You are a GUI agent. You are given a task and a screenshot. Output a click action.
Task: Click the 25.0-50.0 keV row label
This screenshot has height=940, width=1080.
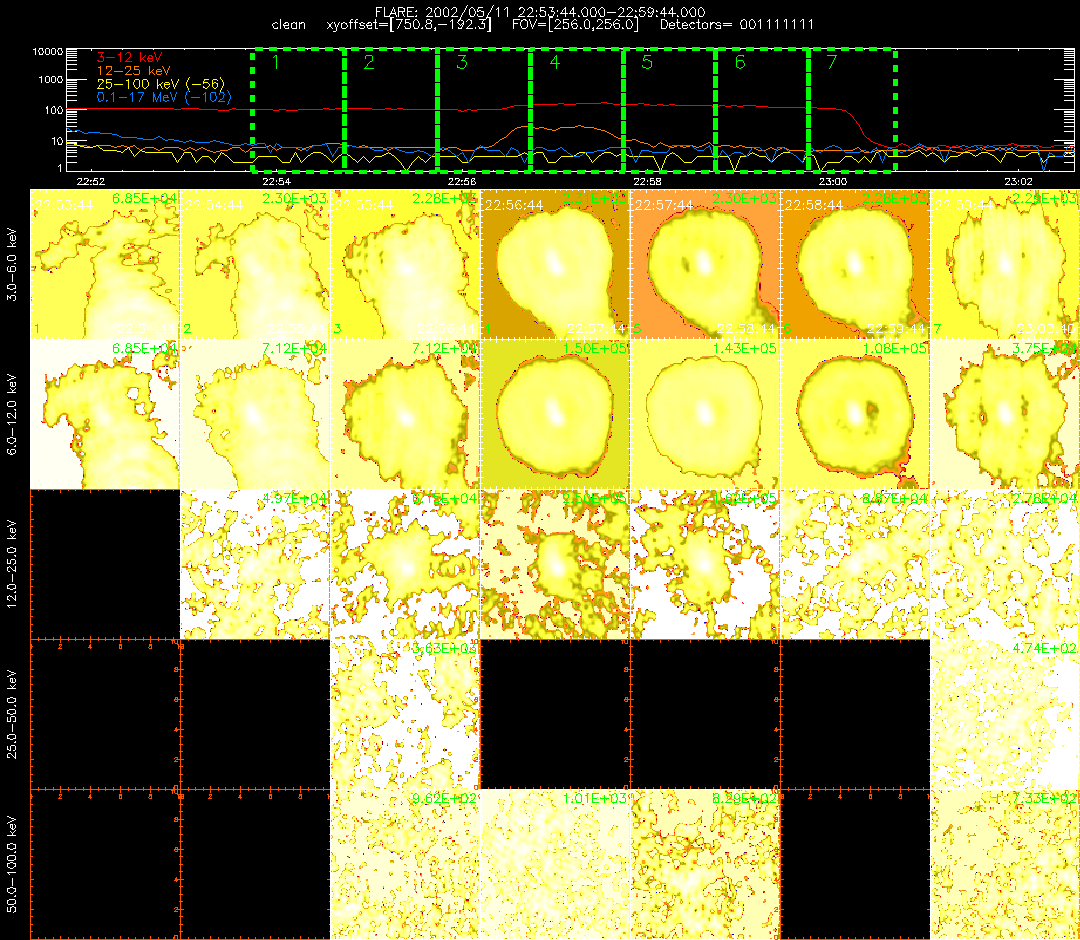point(12,715)
